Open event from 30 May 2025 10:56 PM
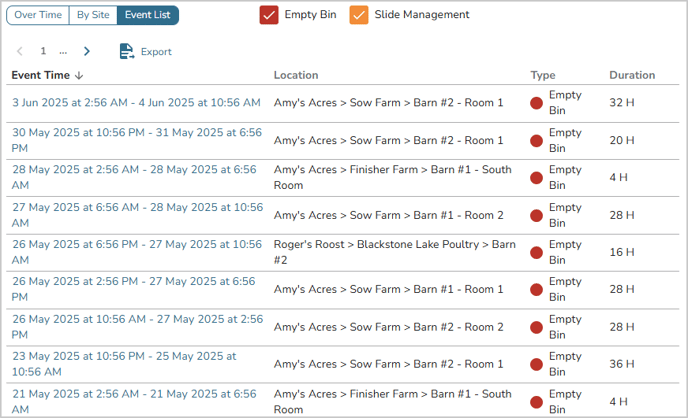The image size is (688, 418). (137, 140)
